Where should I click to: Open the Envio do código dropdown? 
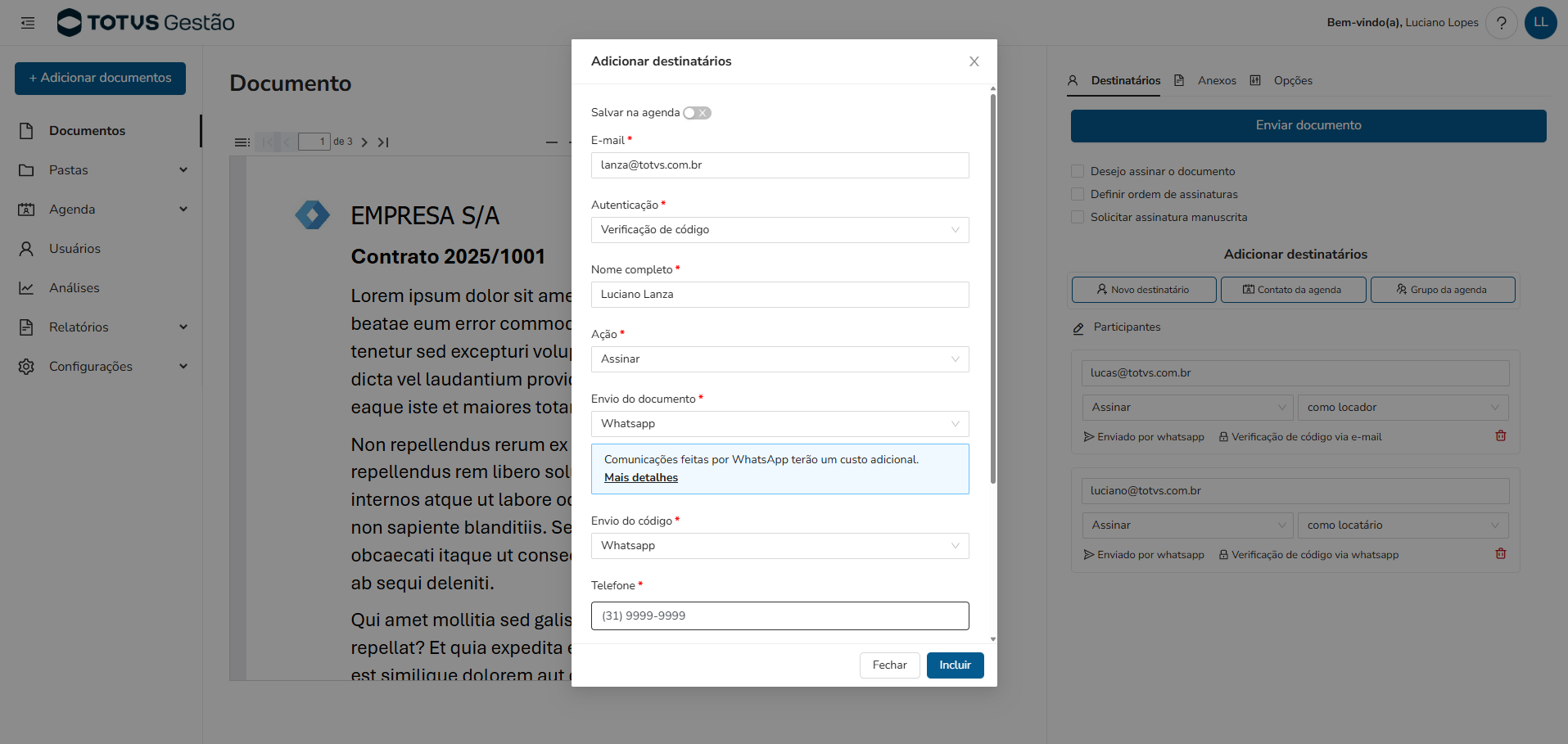[779, 546]
